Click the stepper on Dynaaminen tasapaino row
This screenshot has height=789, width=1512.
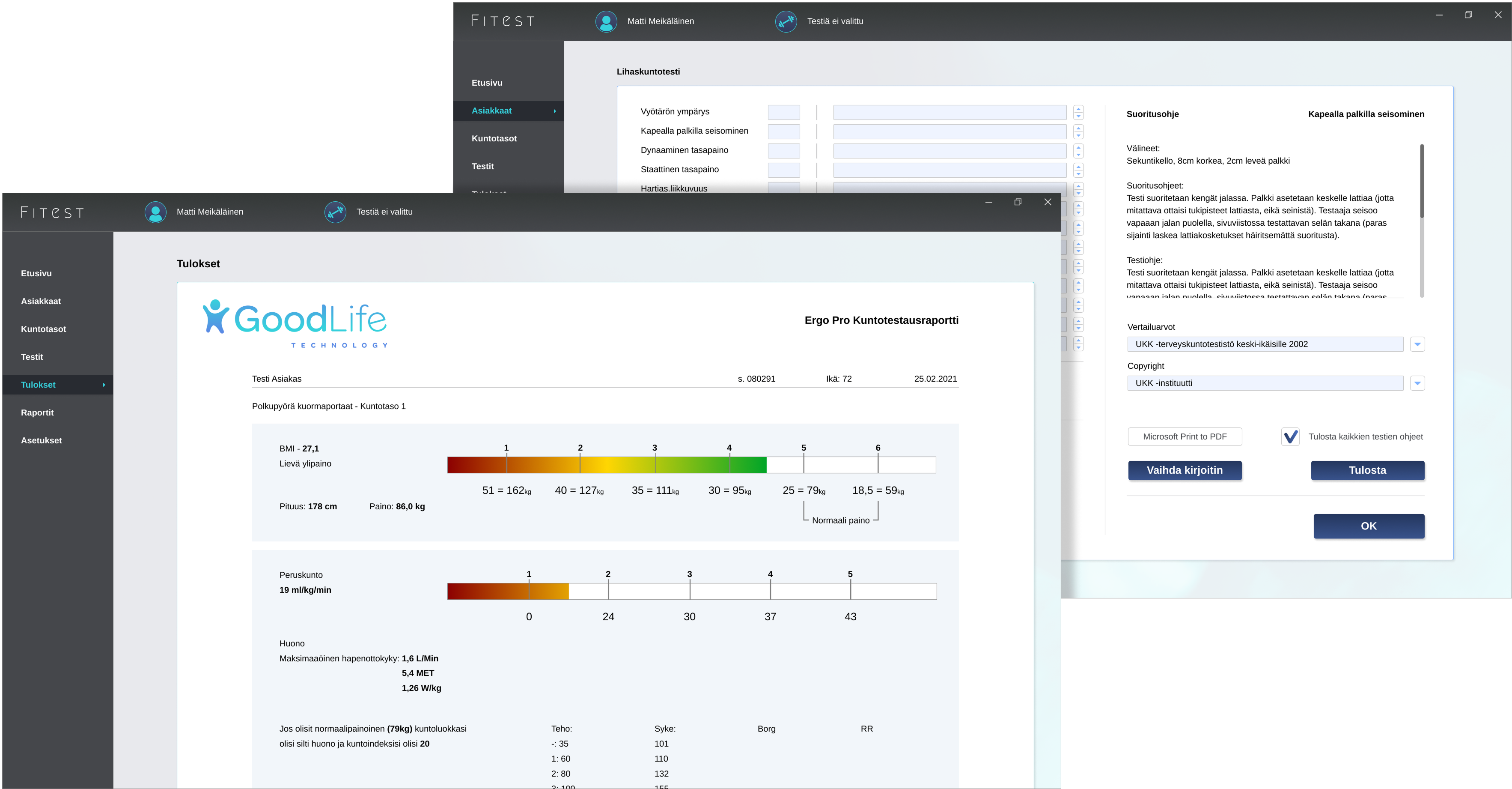point(1078,151)
